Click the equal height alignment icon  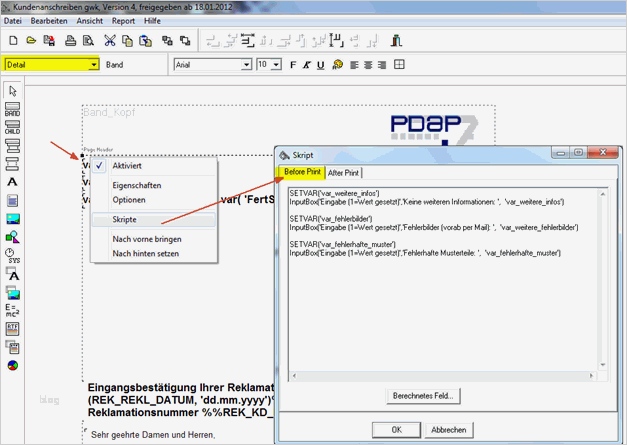336,40
